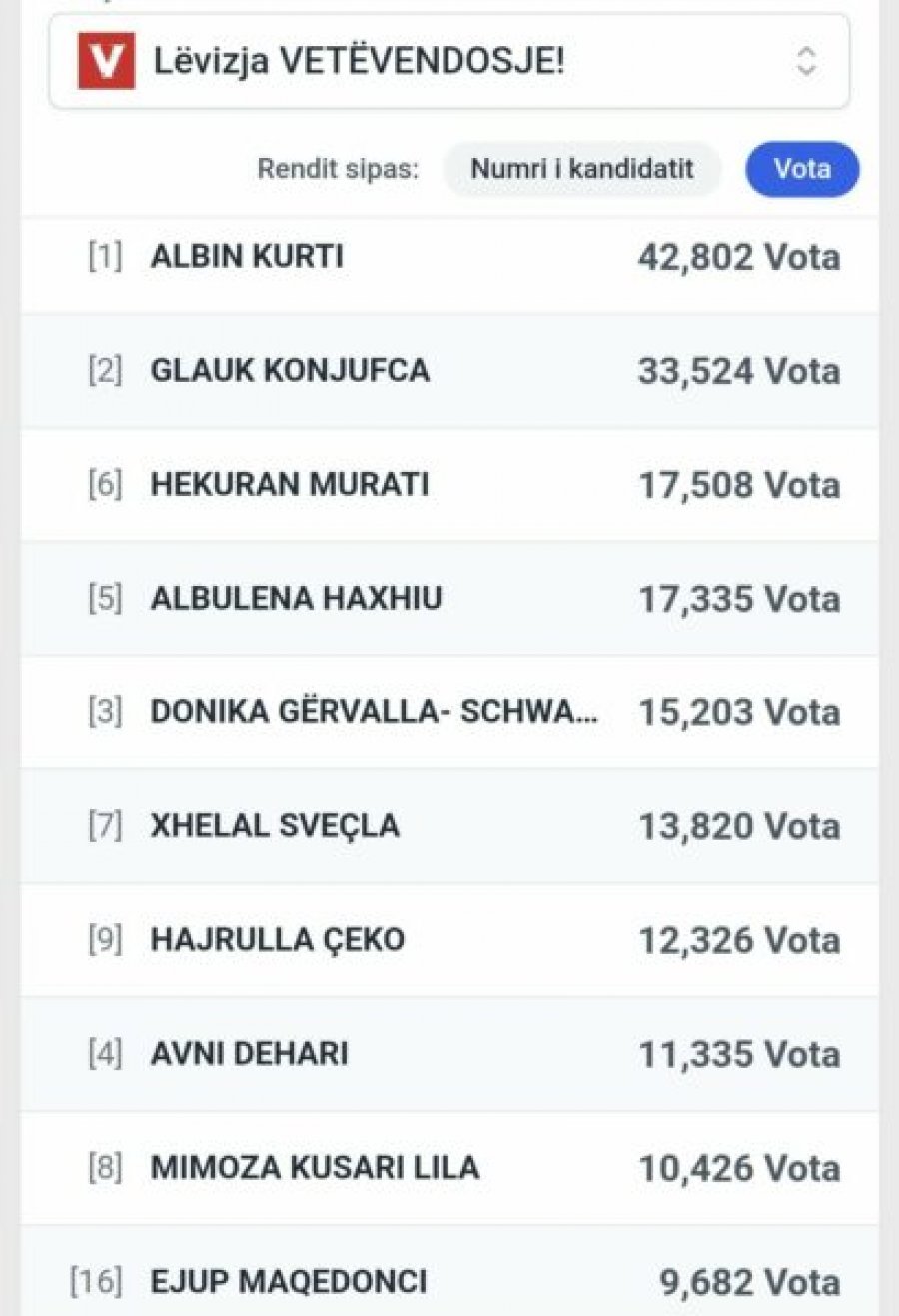Click the Rendit sipas label

coord(338,168)
